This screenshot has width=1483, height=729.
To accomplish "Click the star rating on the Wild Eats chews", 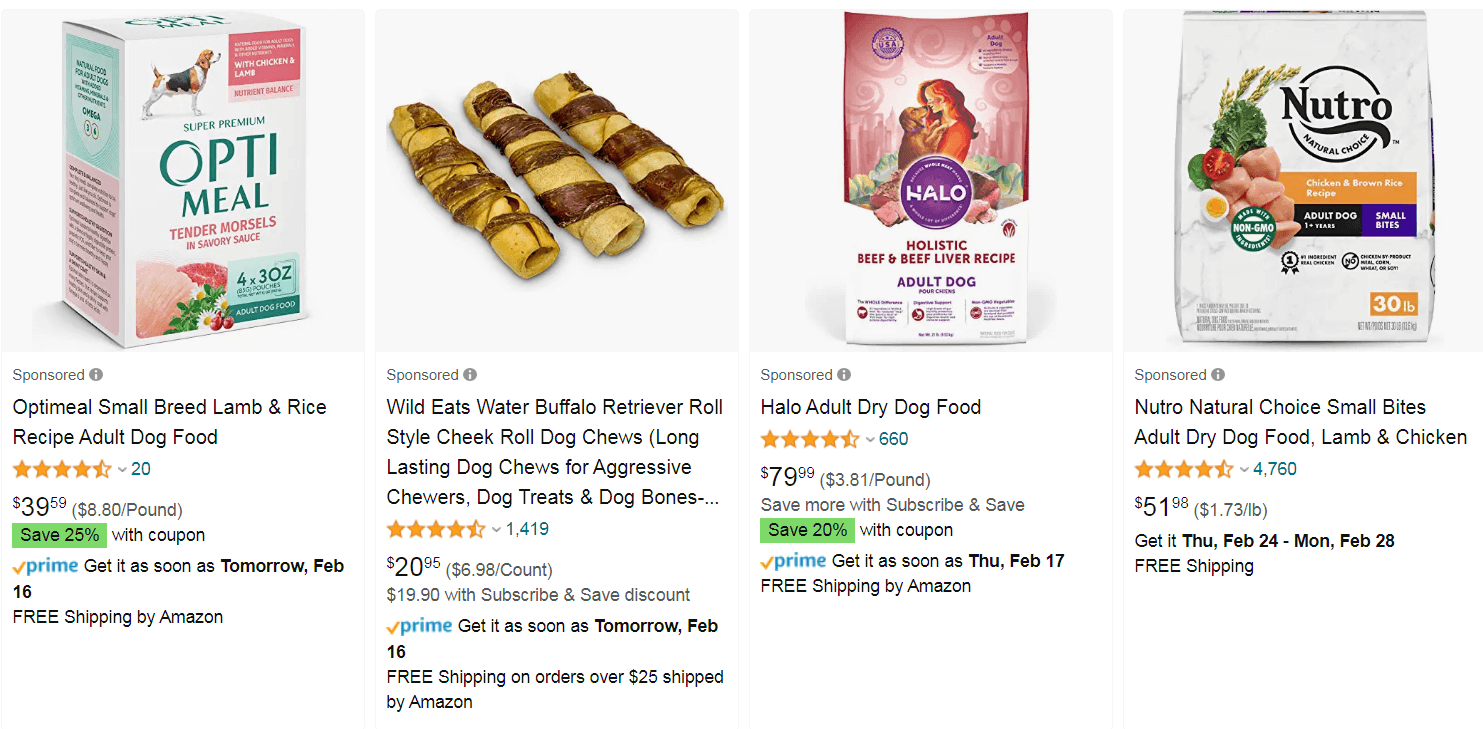I will [x=436, y=529].
